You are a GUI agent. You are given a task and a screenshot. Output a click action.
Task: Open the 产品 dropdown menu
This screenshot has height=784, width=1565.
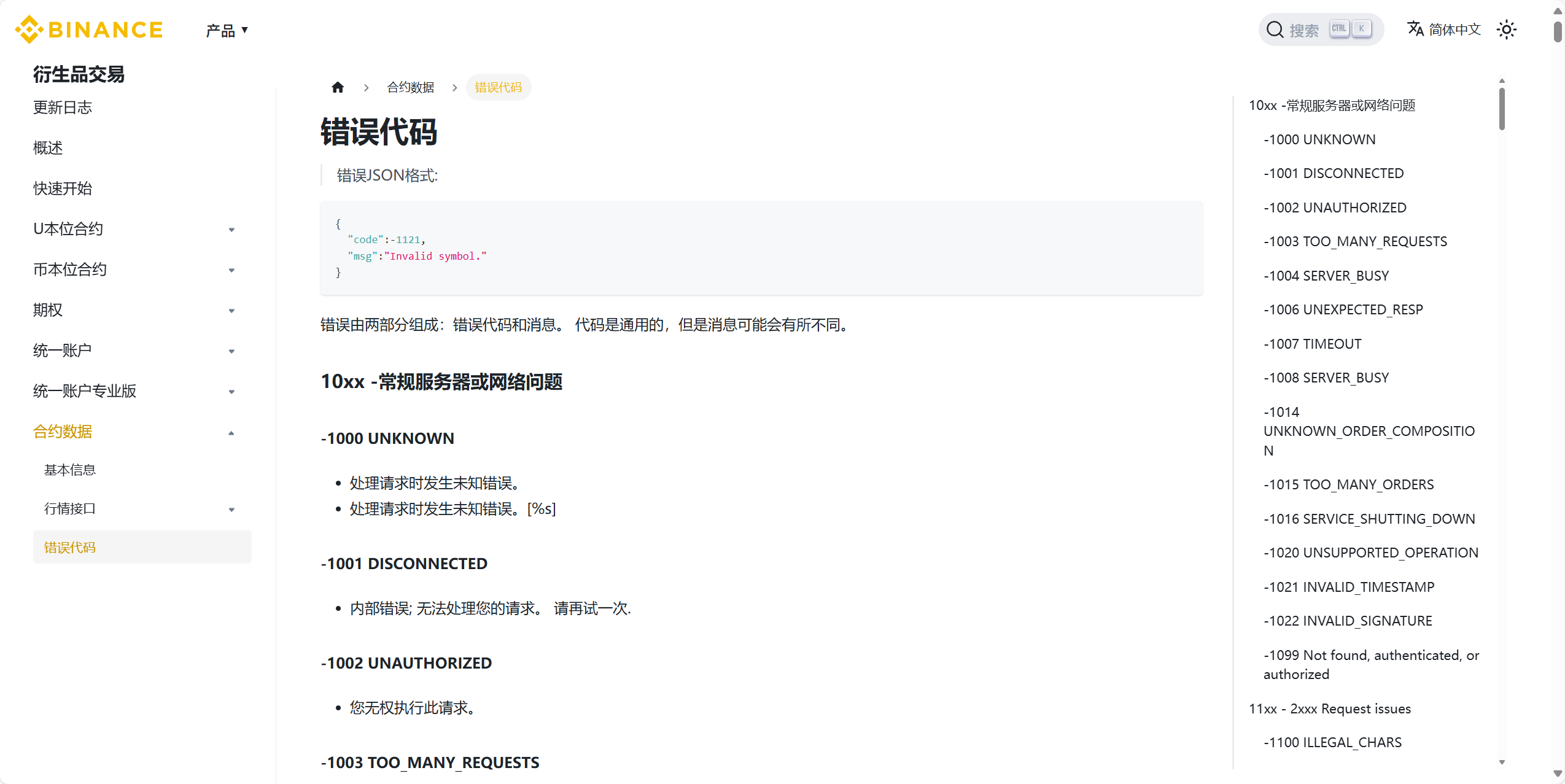[226, 29]
